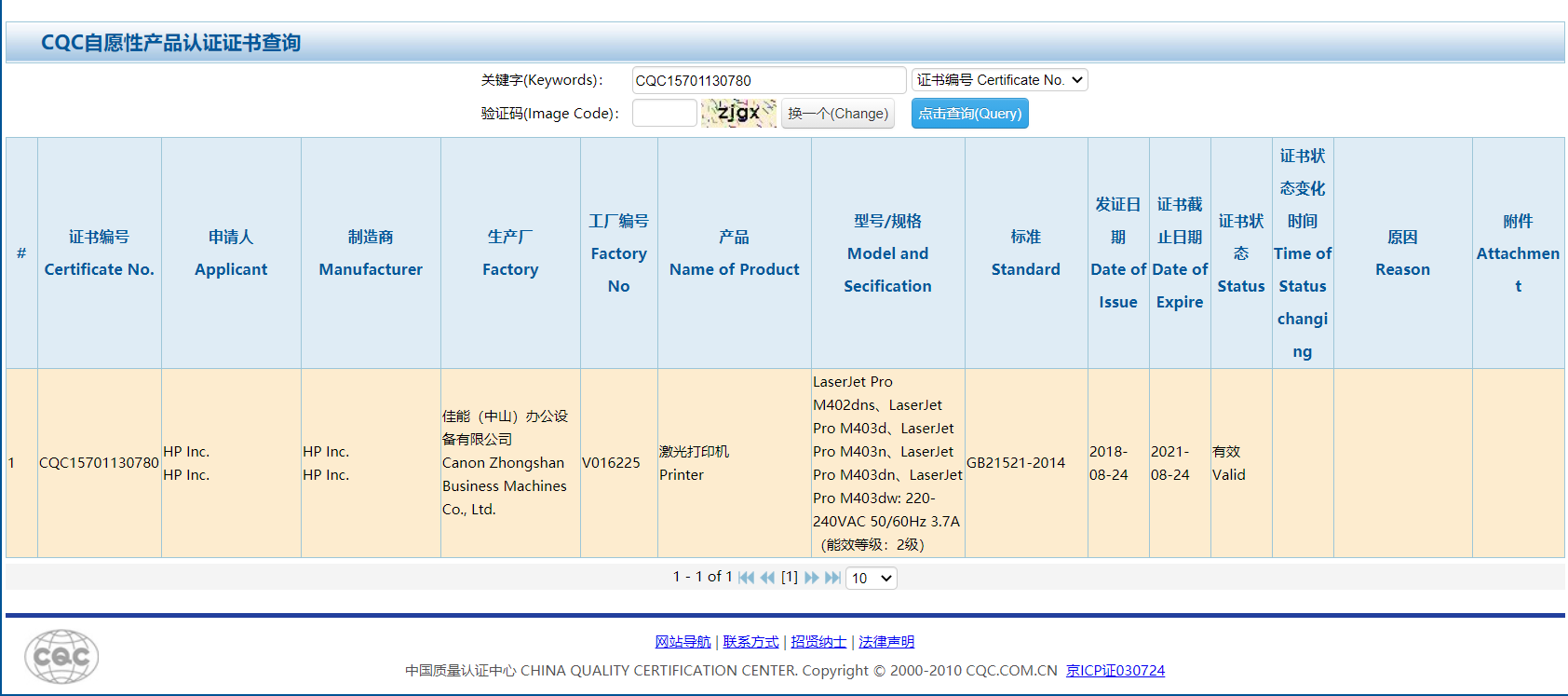Go to next page pagination icon
This screenshot has height=696, width=1568.
pos(812,578)
